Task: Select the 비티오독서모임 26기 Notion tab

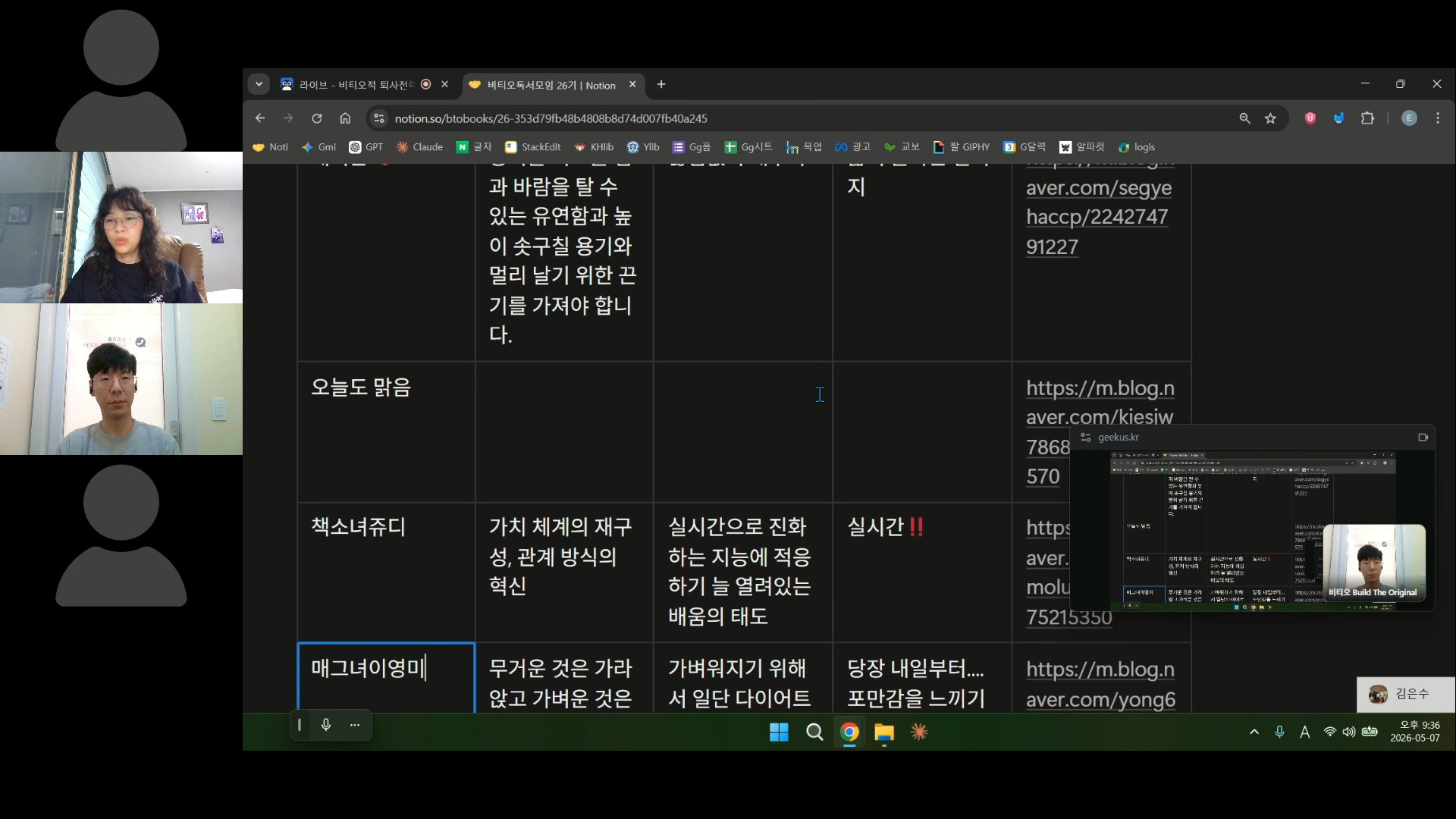Action: [553, 85]
